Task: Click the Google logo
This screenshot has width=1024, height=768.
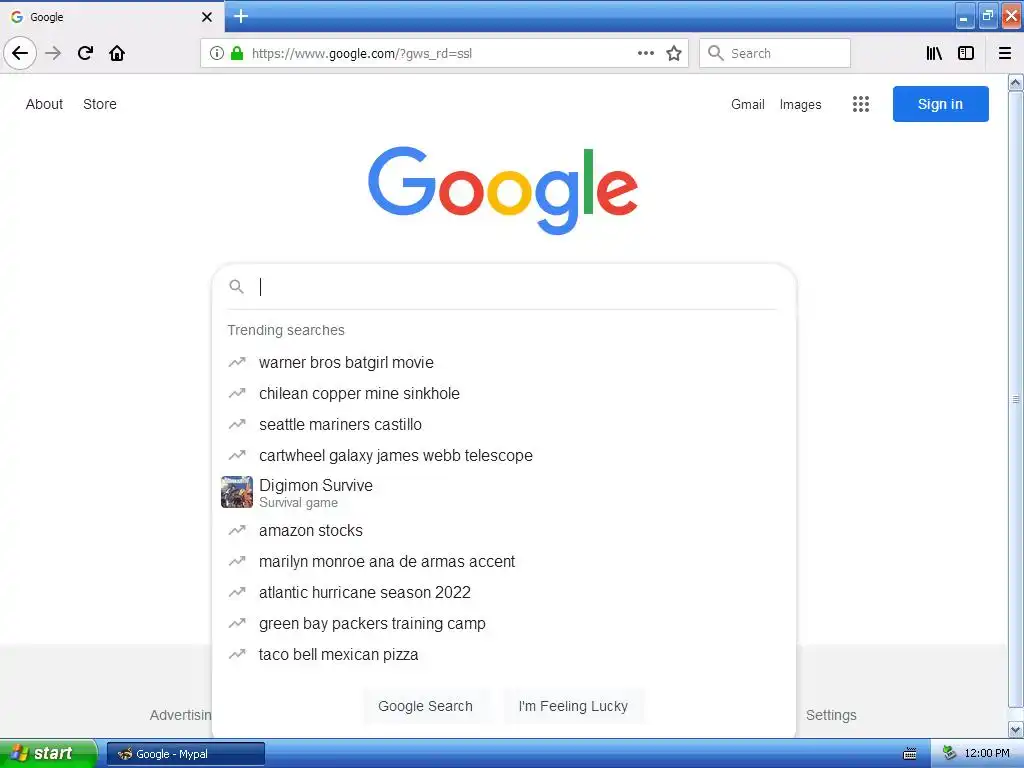Action: pyautogui.click(x=503, y=190)
